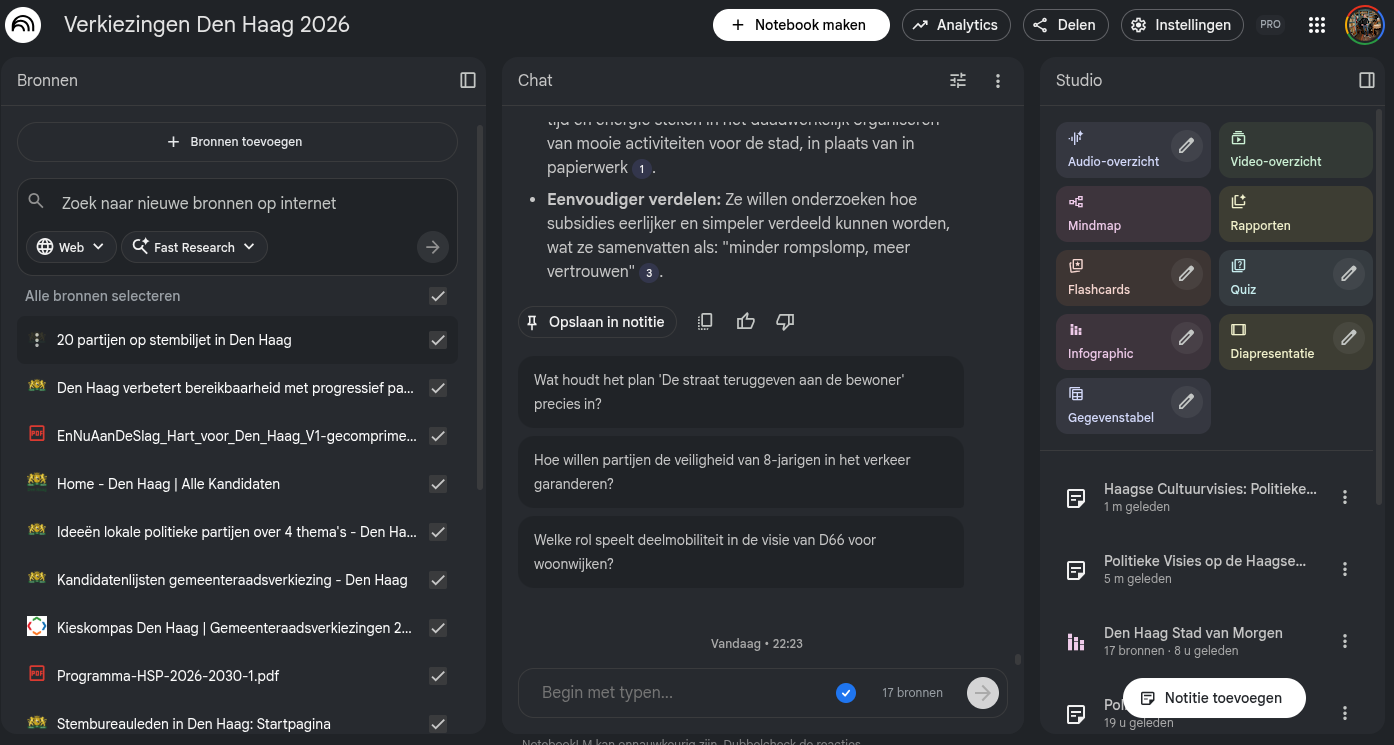1394x745 pixels.
Task: Click the 'Begin met typen...' chat field
Action: [x=680, y=692]
